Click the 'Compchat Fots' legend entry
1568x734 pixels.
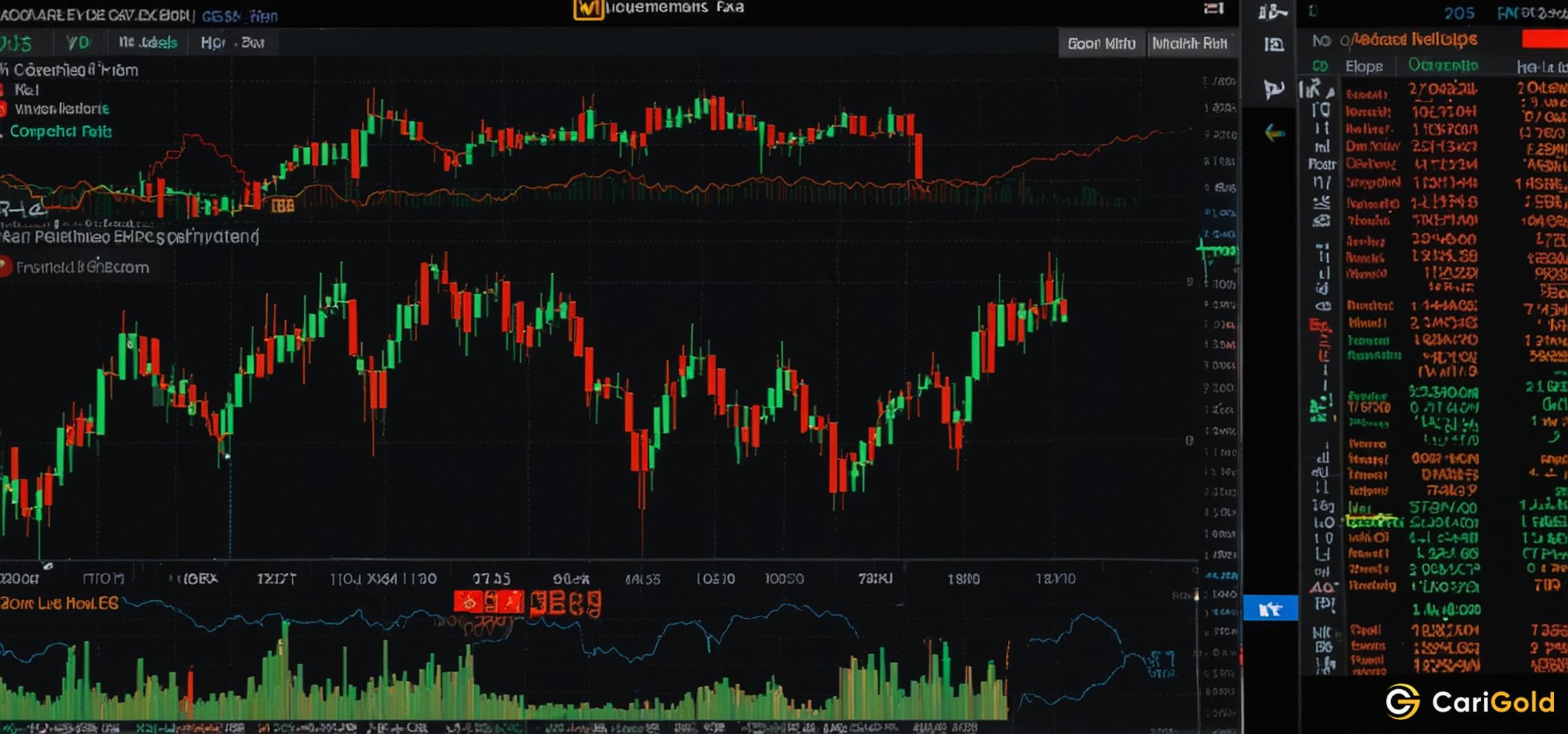click(x=60, y=131)
